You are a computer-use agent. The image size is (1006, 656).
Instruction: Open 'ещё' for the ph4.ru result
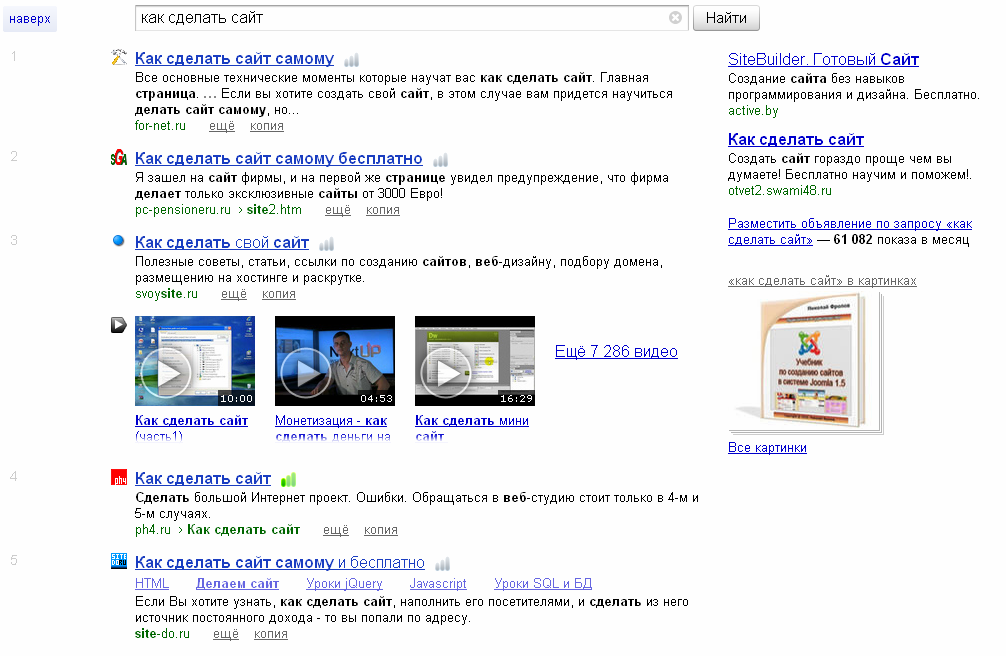coord(336,530)
